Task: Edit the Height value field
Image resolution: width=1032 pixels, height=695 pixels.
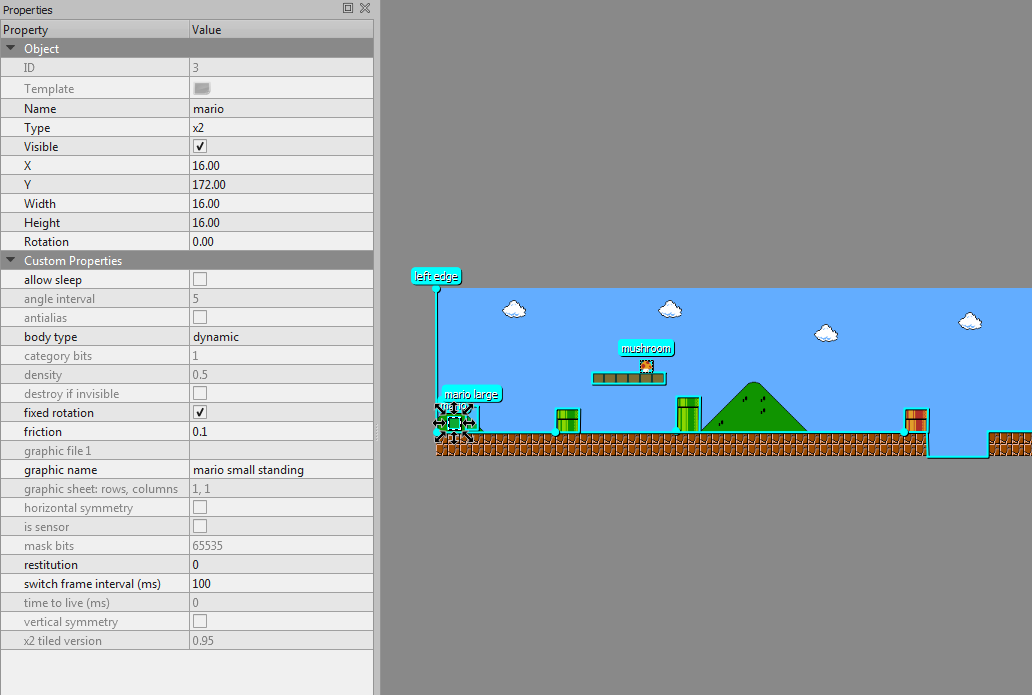Action: (282, 223)
